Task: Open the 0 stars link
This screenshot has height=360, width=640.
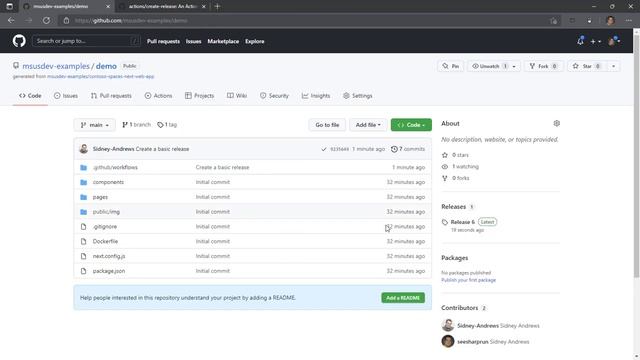Action: [456, 155]
